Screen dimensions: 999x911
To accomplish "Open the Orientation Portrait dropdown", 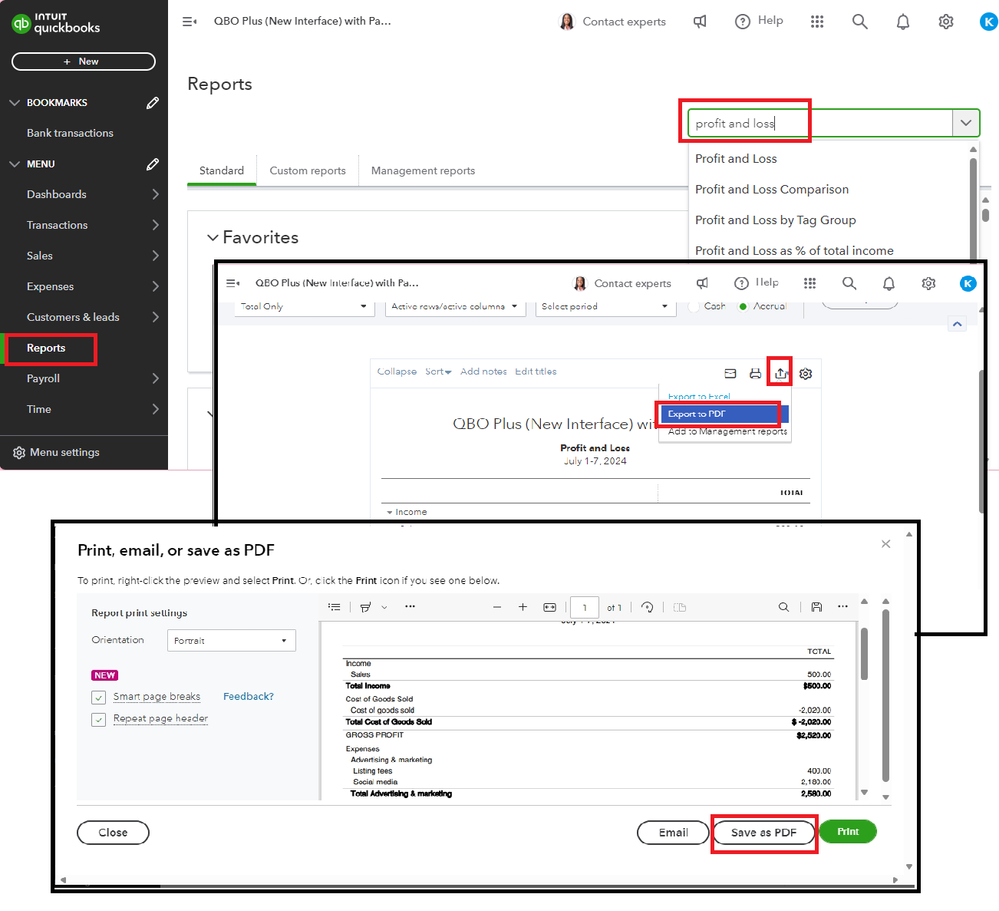I will point(231,640).
